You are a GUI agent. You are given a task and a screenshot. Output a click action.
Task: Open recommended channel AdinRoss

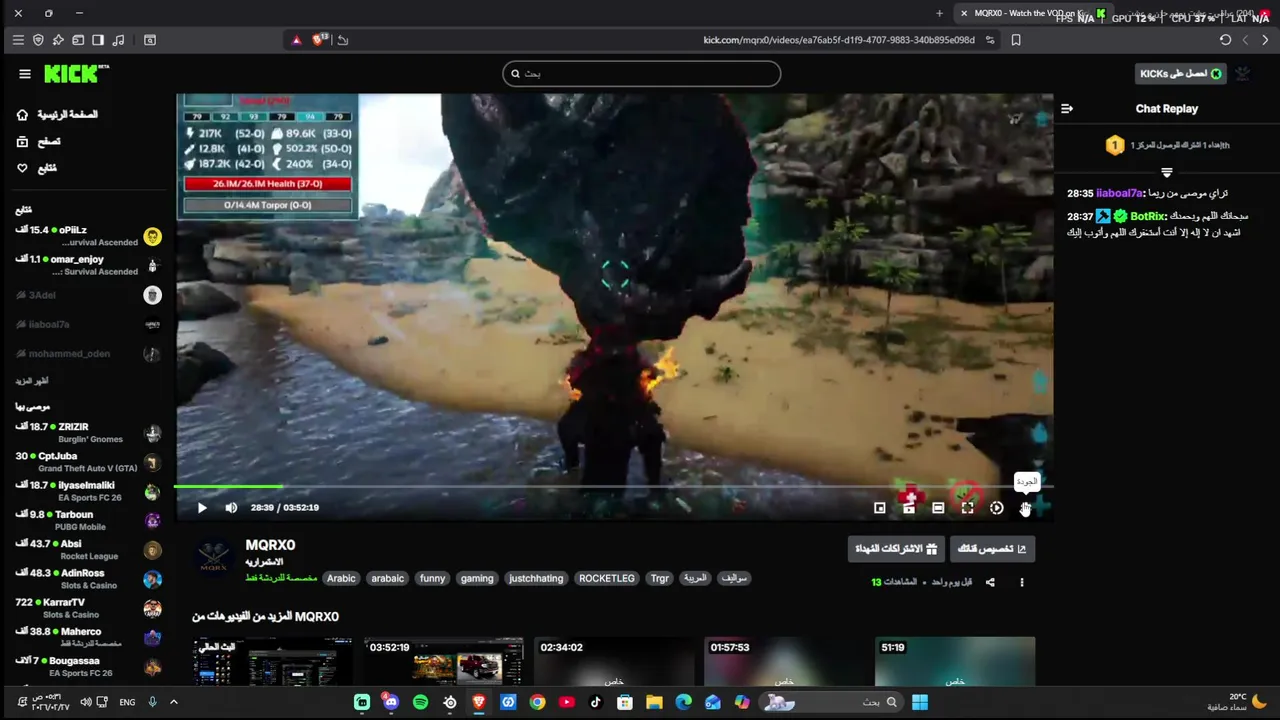point(88,579)
